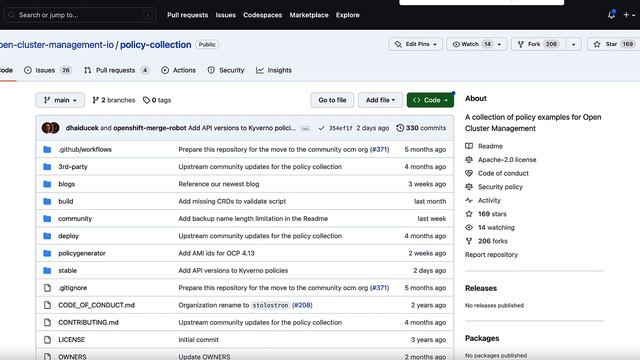This screenshot has width=640, height=360.
Task: Switch to the Insights tab
Action: (x=274, y=70)
